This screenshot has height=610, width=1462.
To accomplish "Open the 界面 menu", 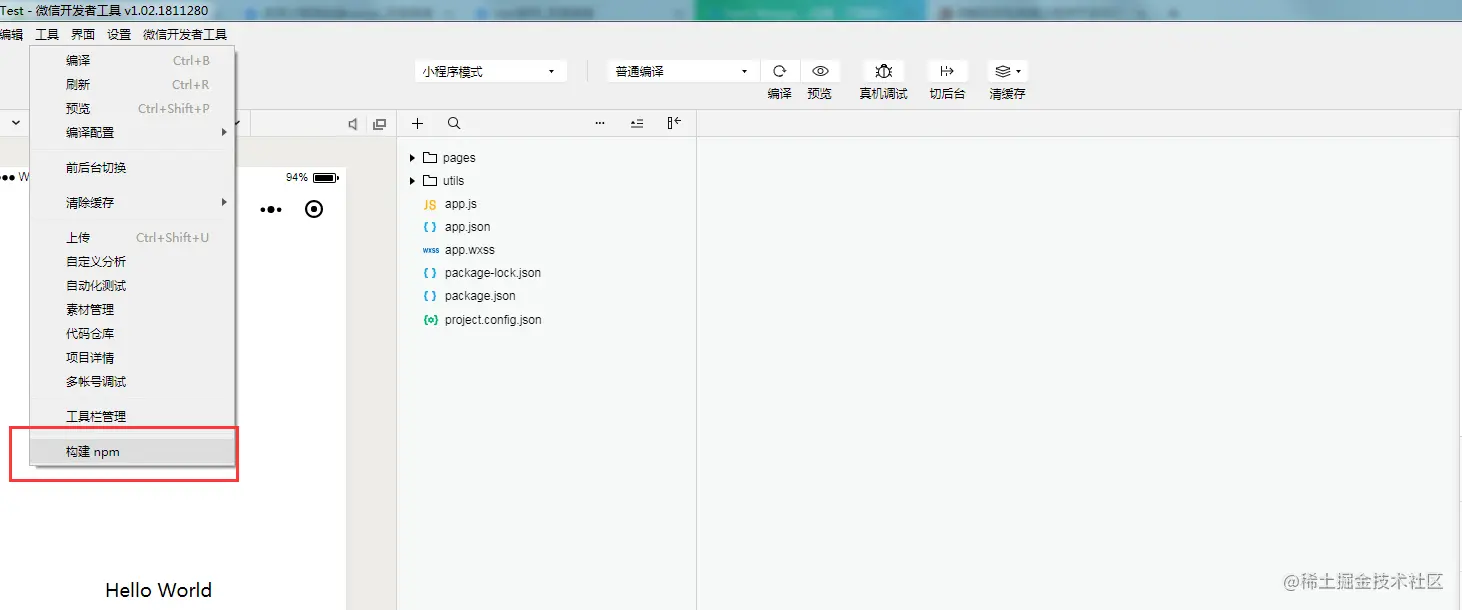I will point(83,34).
